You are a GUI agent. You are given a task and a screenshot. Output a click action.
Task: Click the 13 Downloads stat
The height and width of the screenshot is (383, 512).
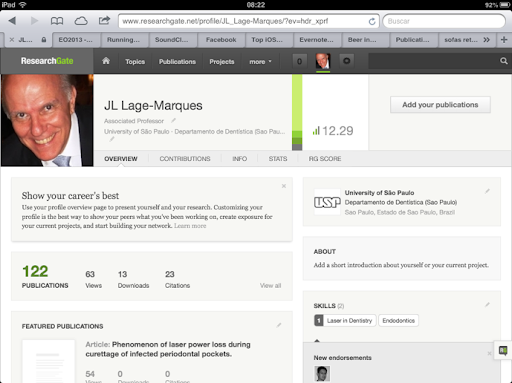(x=133, y=279)
